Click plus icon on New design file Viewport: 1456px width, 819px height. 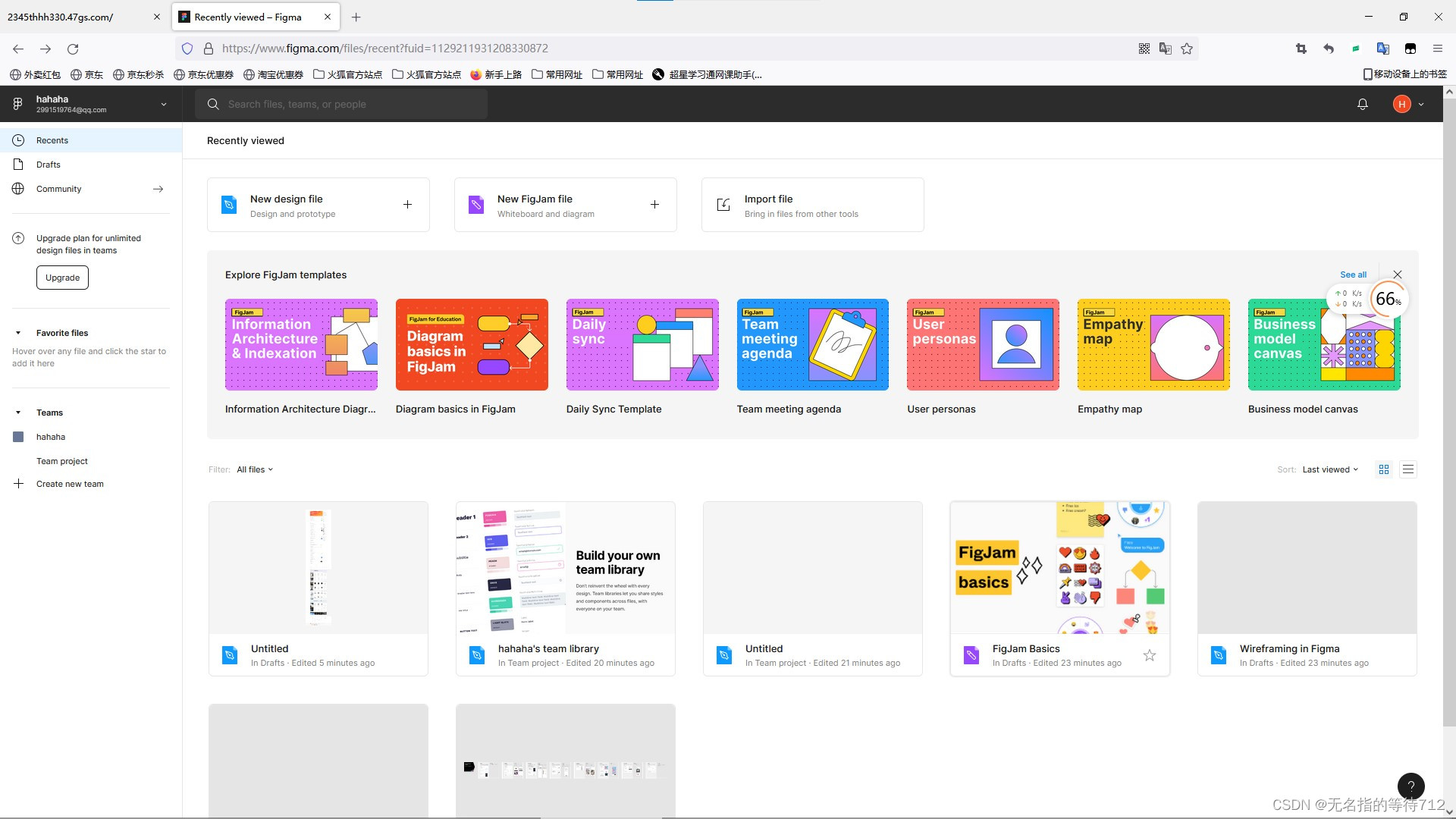tap(407, 205)
